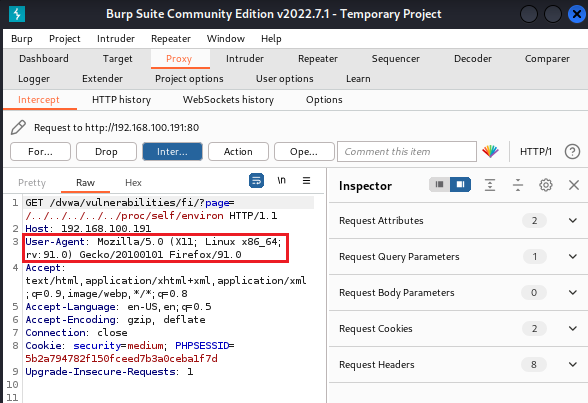Viewport: 588px width, 403px height.
Task: Switch editor to Raw view
Action: [x=85, y=183]
